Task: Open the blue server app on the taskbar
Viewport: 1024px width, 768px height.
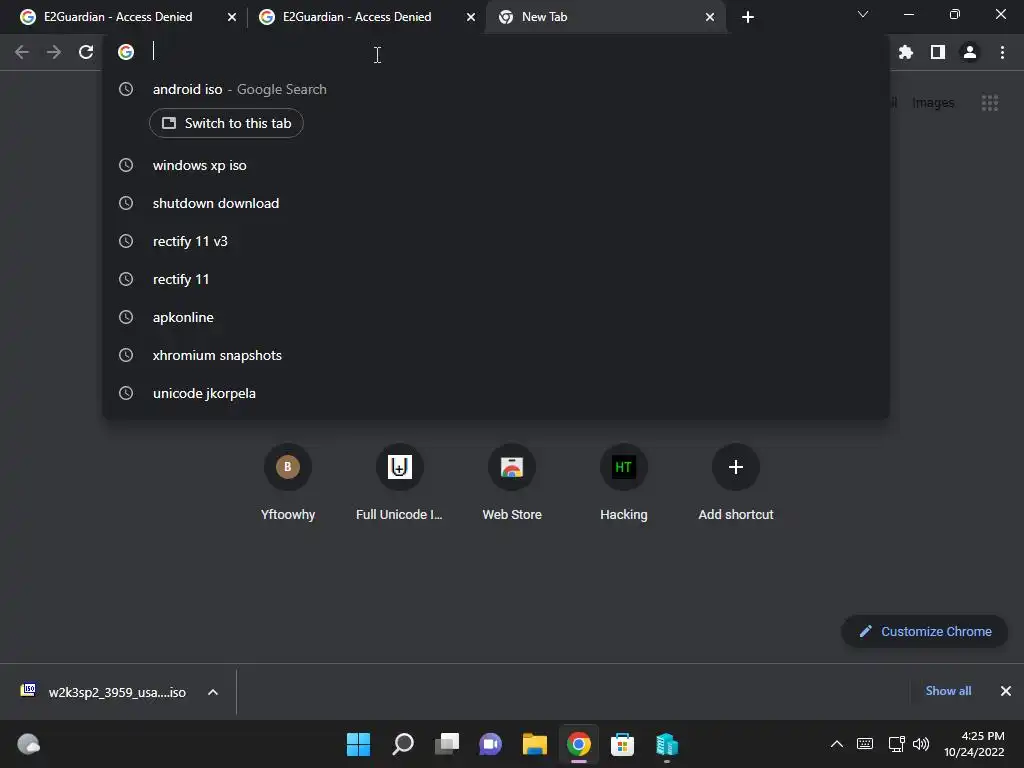Action: click(667, 744)
